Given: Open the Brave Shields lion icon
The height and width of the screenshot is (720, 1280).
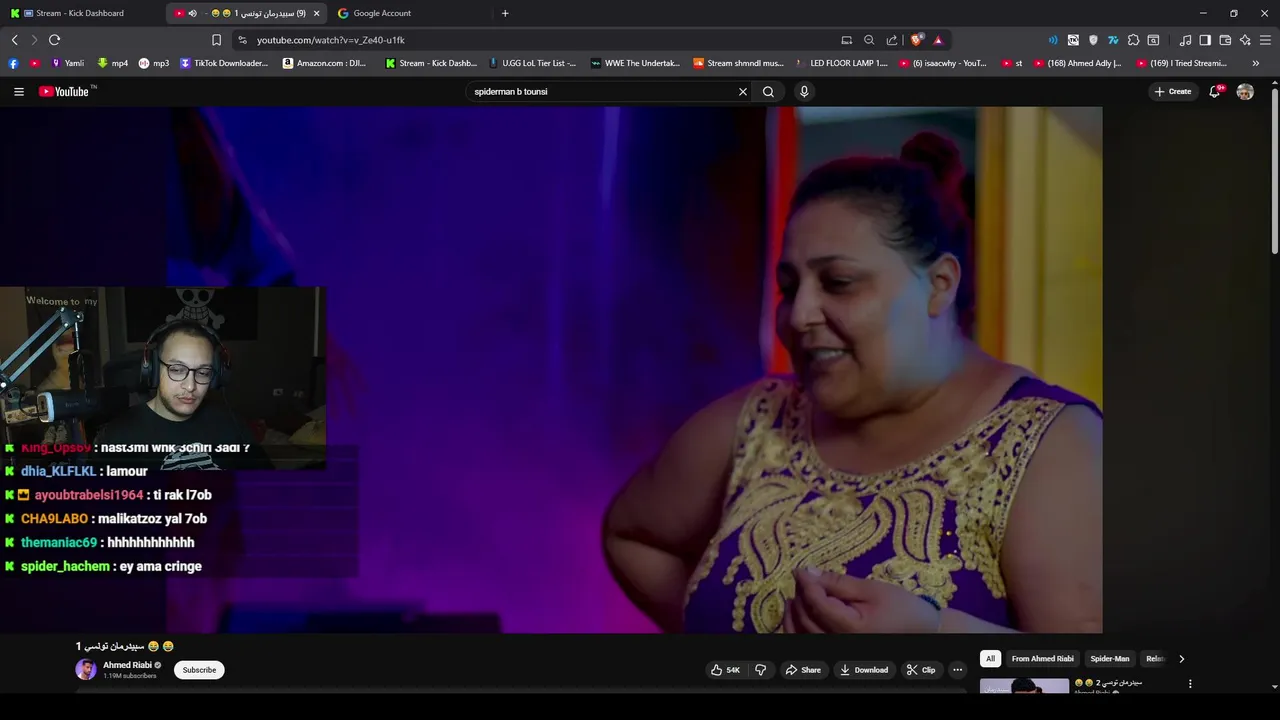Looking at the screenshot, I should [916, 40].
